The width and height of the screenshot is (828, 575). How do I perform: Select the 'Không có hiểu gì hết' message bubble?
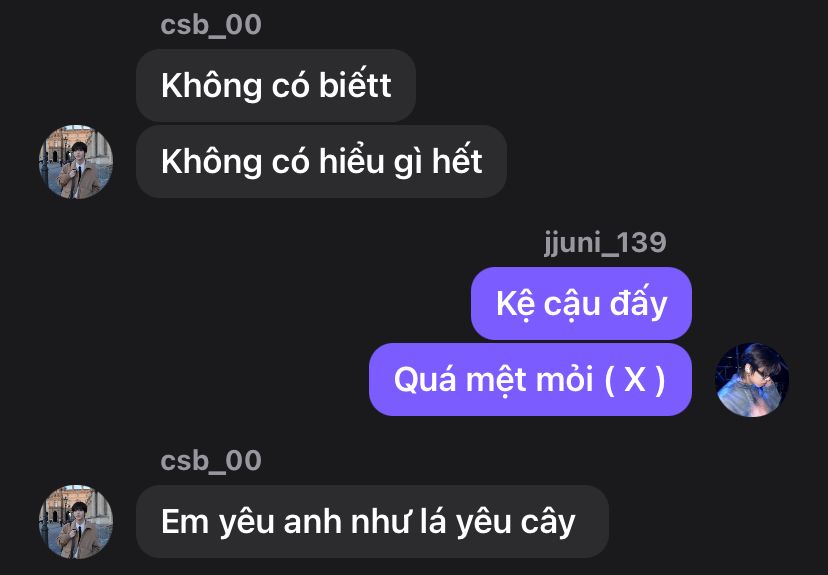point(322,162)
